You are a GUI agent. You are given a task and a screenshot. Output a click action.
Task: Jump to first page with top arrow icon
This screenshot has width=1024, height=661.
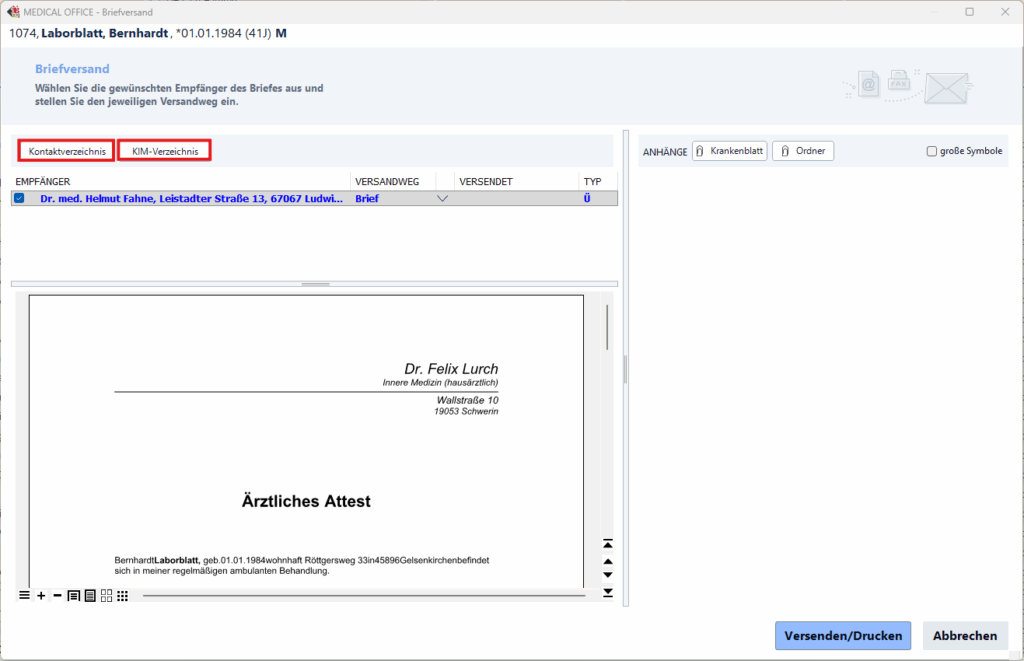pyautogui.click(x=607, y=544)
